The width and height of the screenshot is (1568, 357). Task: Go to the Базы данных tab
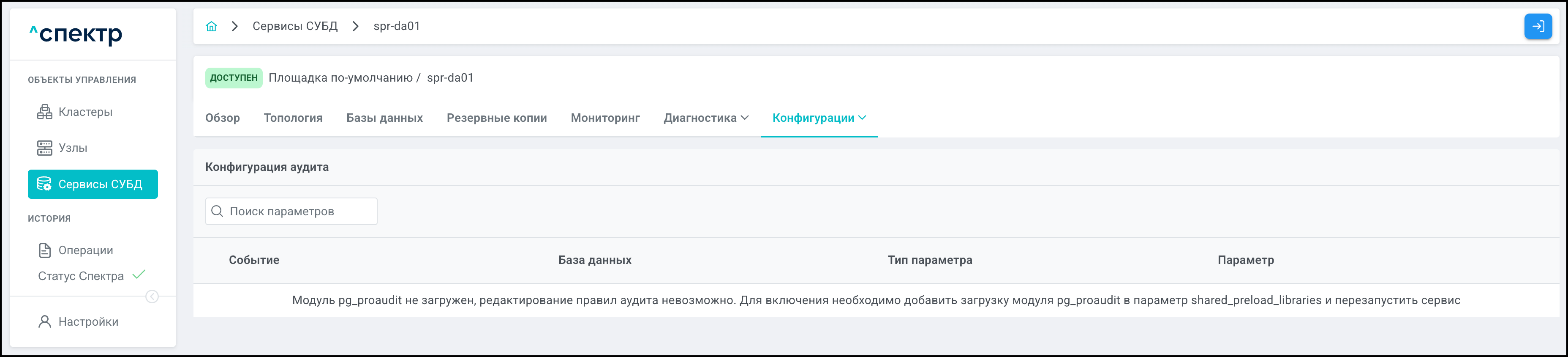(x=384, y=118)
